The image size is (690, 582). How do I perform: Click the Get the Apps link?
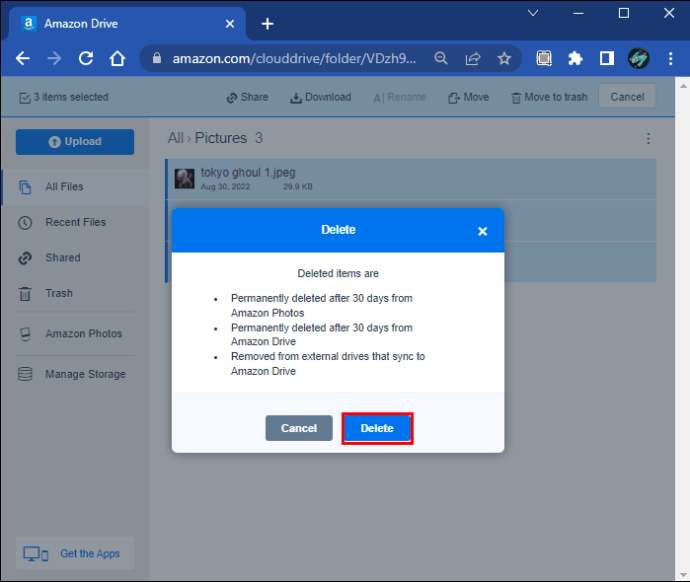[75, 553]
